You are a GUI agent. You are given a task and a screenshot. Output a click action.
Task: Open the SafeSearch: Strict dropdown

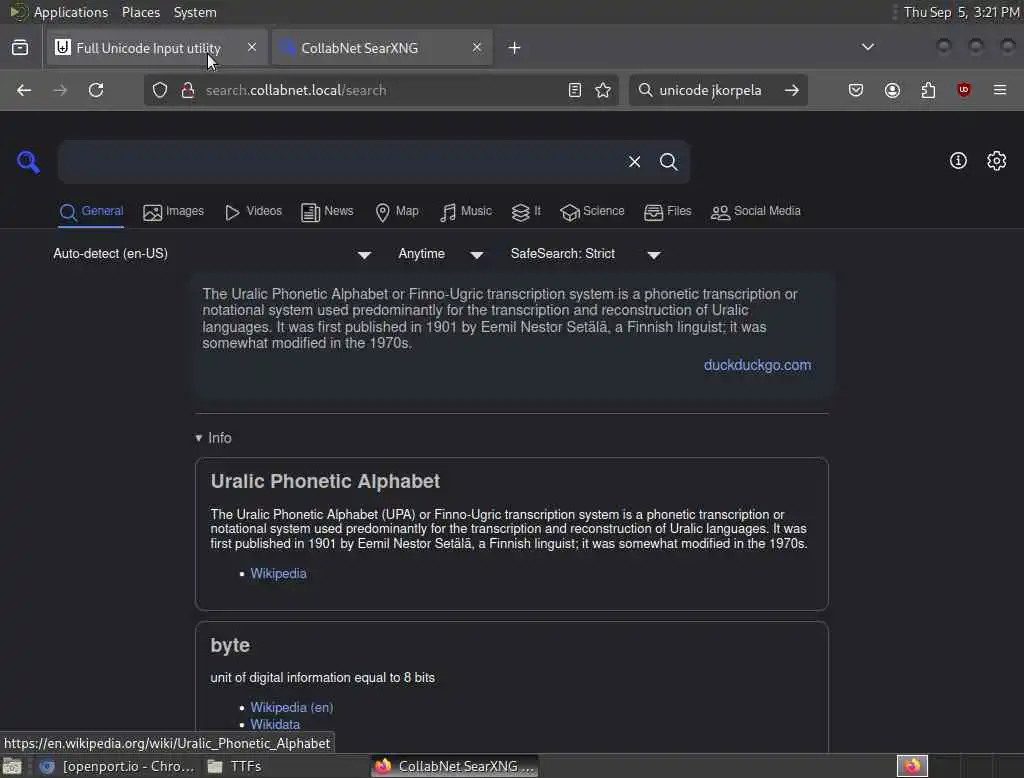click(586, 254)
